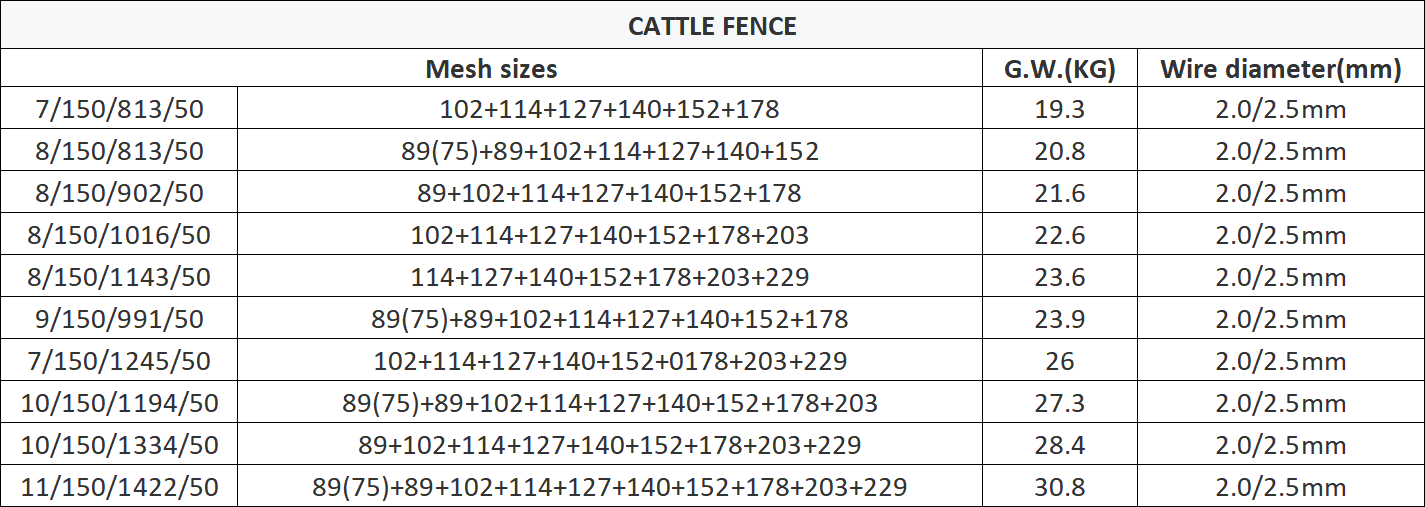This screenshot has width=1425, height=507.
Task: Select the 30.8 weight cell
Action: point(1059,486)
